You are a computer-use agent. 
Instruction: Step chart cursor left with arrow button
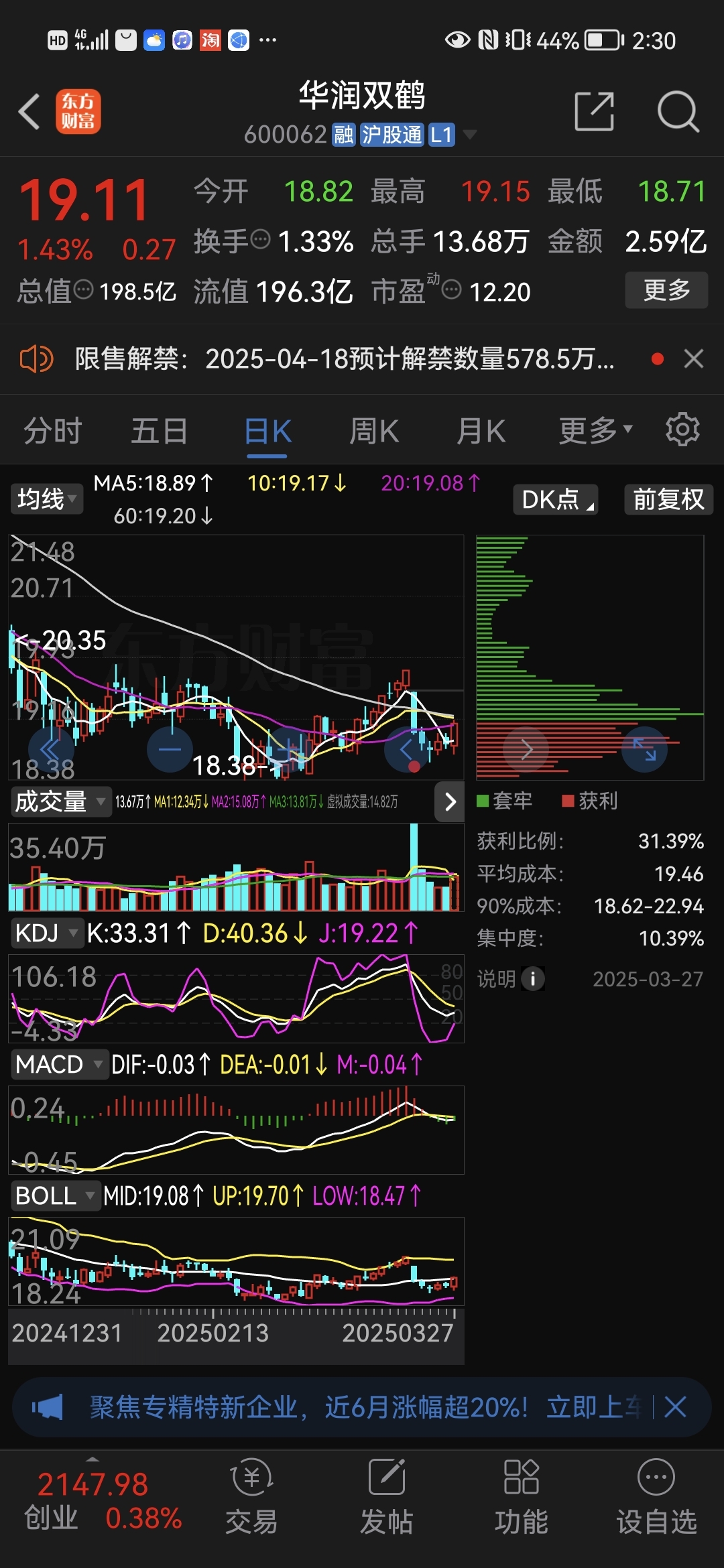coord(407,750)
